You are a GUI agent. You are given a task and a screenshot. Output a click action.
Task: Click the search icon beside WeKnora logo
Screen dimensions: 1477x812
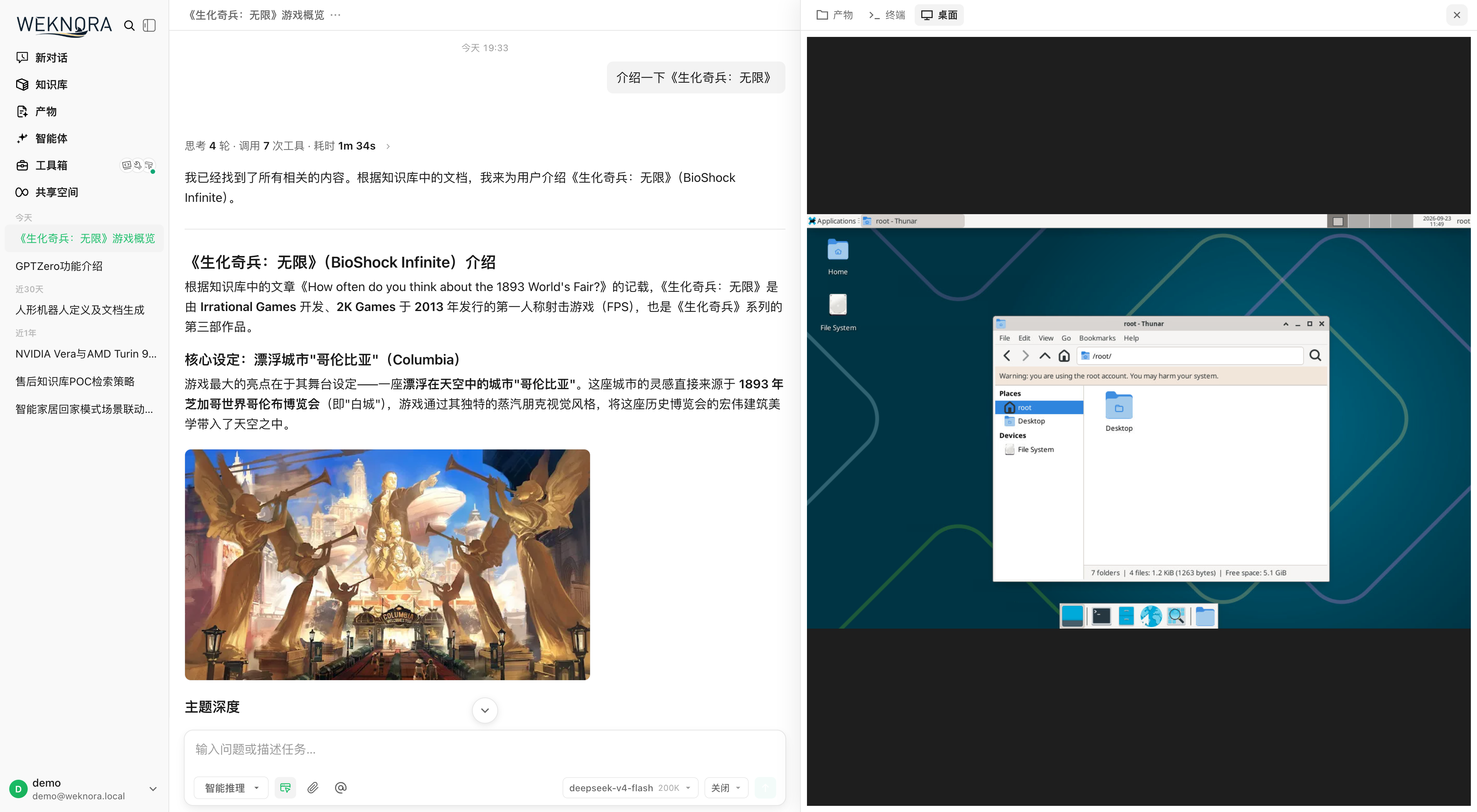pos(130,25)
